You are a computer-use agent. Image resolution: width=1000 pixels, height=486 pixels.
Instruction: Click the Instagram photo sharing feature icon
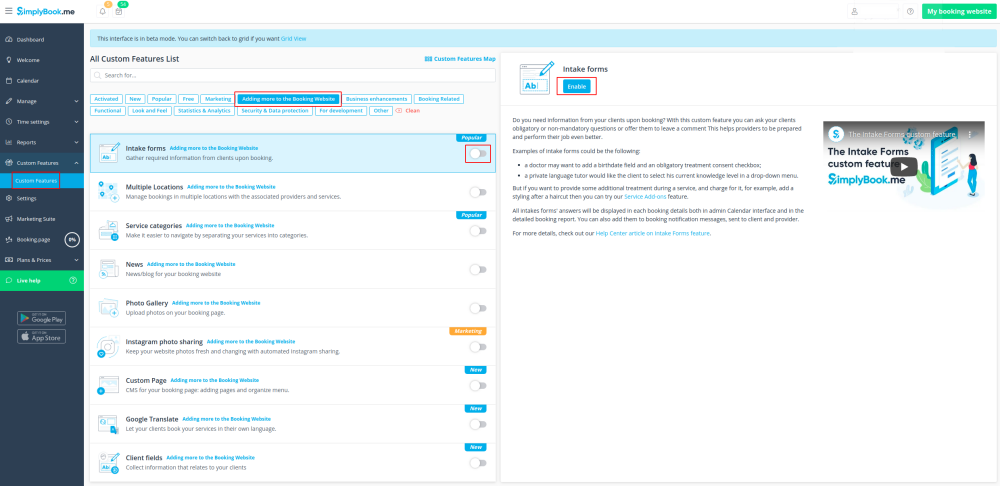coord(108,347)
